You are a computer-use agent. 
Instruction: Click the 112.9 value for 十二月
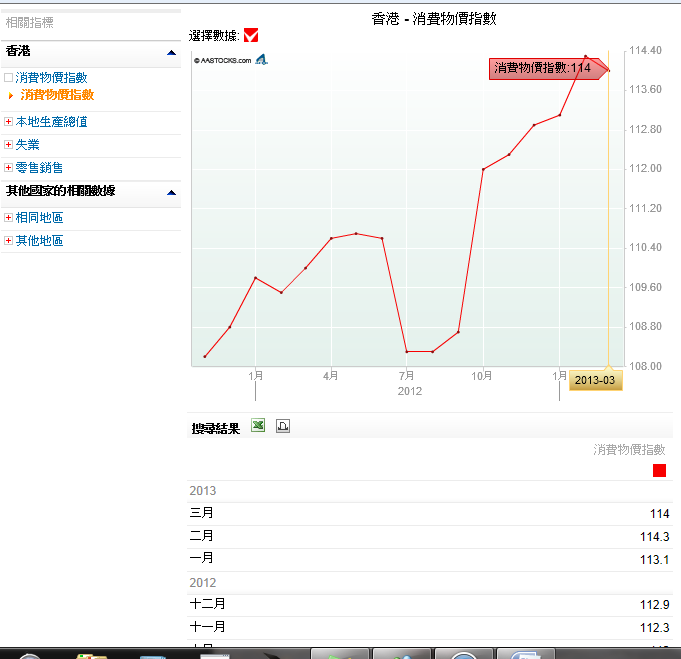[x=655, y=605]
